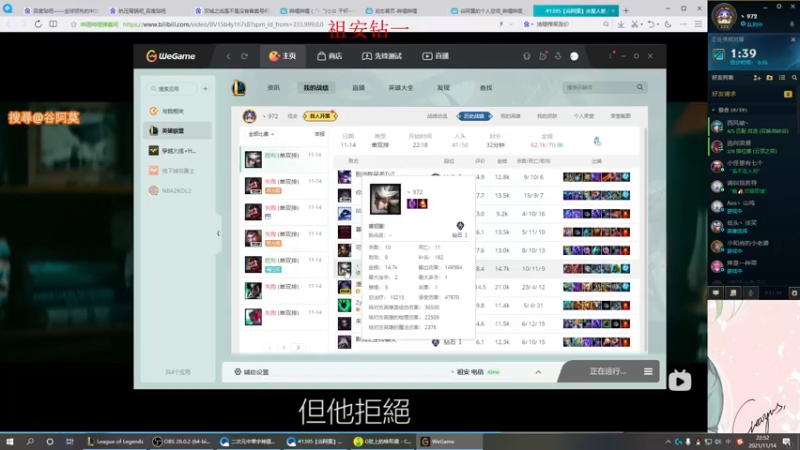The height and width of the screenshot is (450, 800).
Task: Click the 5/4/31 player champion portrait
Action: click(x=344, y=305)
